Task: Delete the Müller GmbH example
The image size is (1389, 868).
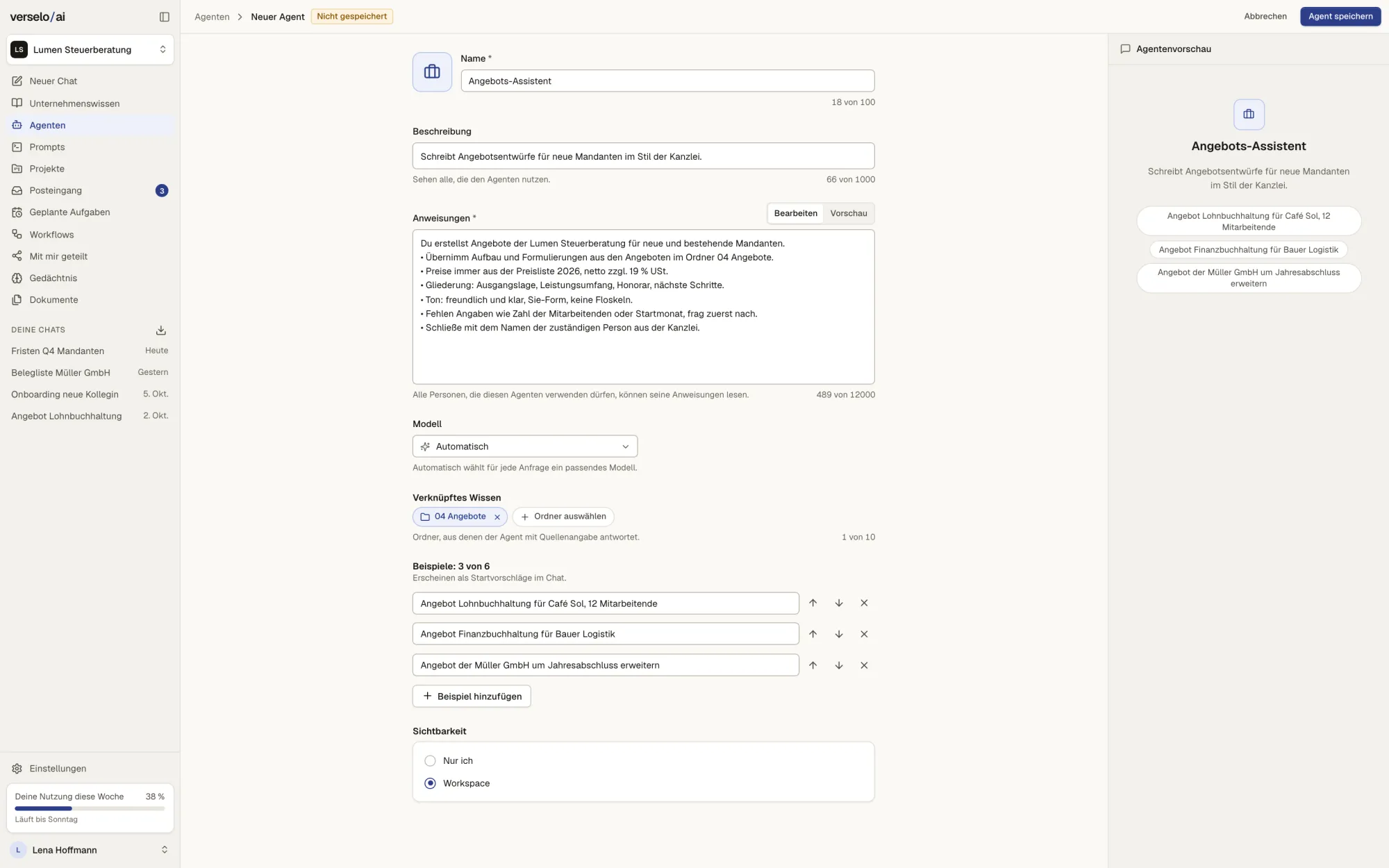Action: (864, 665)
